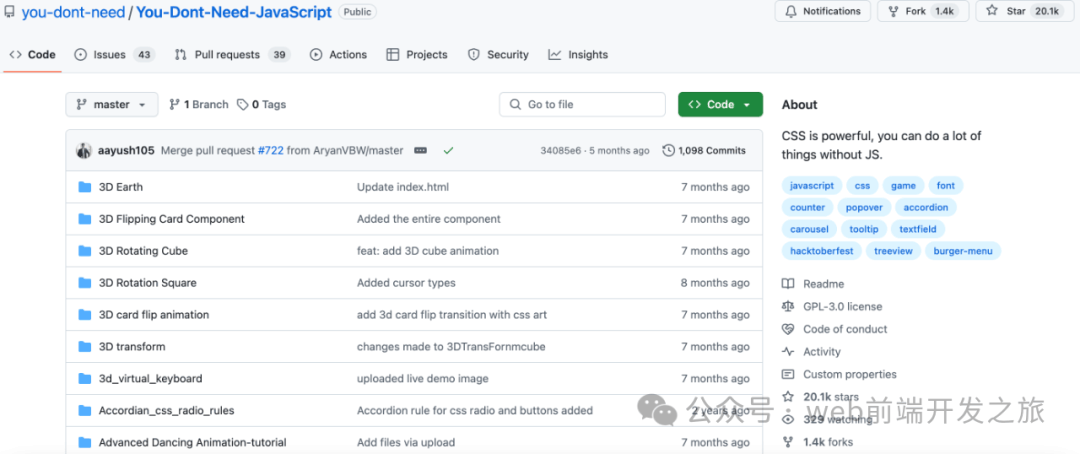This screenshot has width=1080, height=454.
Task: Select the burger-menu topic tag
Action: 963,251
